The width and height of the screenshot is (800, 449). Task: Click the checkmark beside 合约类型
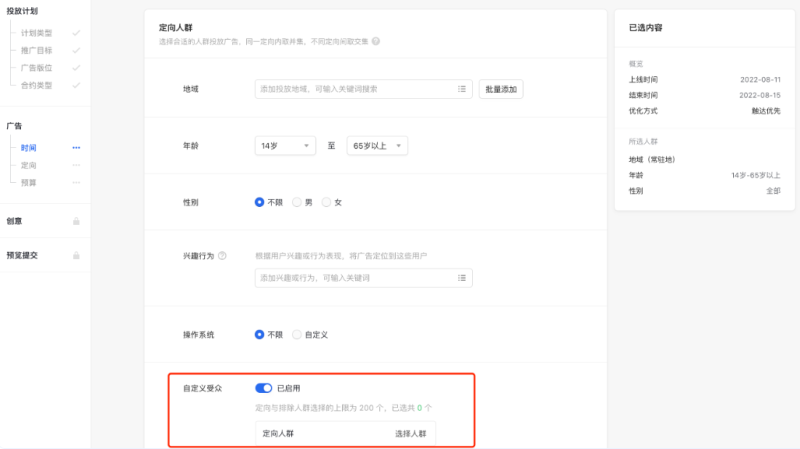[76, 85]
